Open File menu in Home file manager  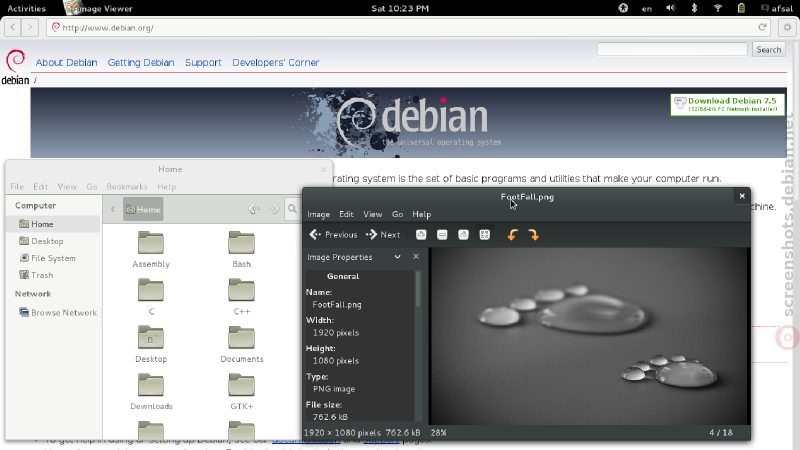(x=17, y=187)
